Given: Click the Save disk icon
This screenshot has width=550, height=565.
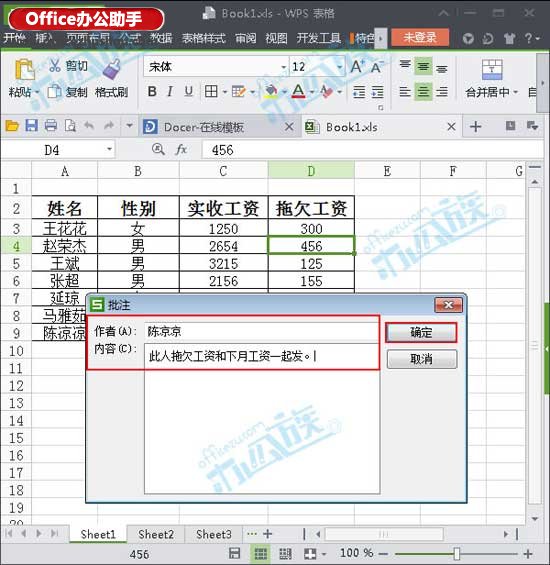Looking at the screenshot, I should click(x=31, y=125).
